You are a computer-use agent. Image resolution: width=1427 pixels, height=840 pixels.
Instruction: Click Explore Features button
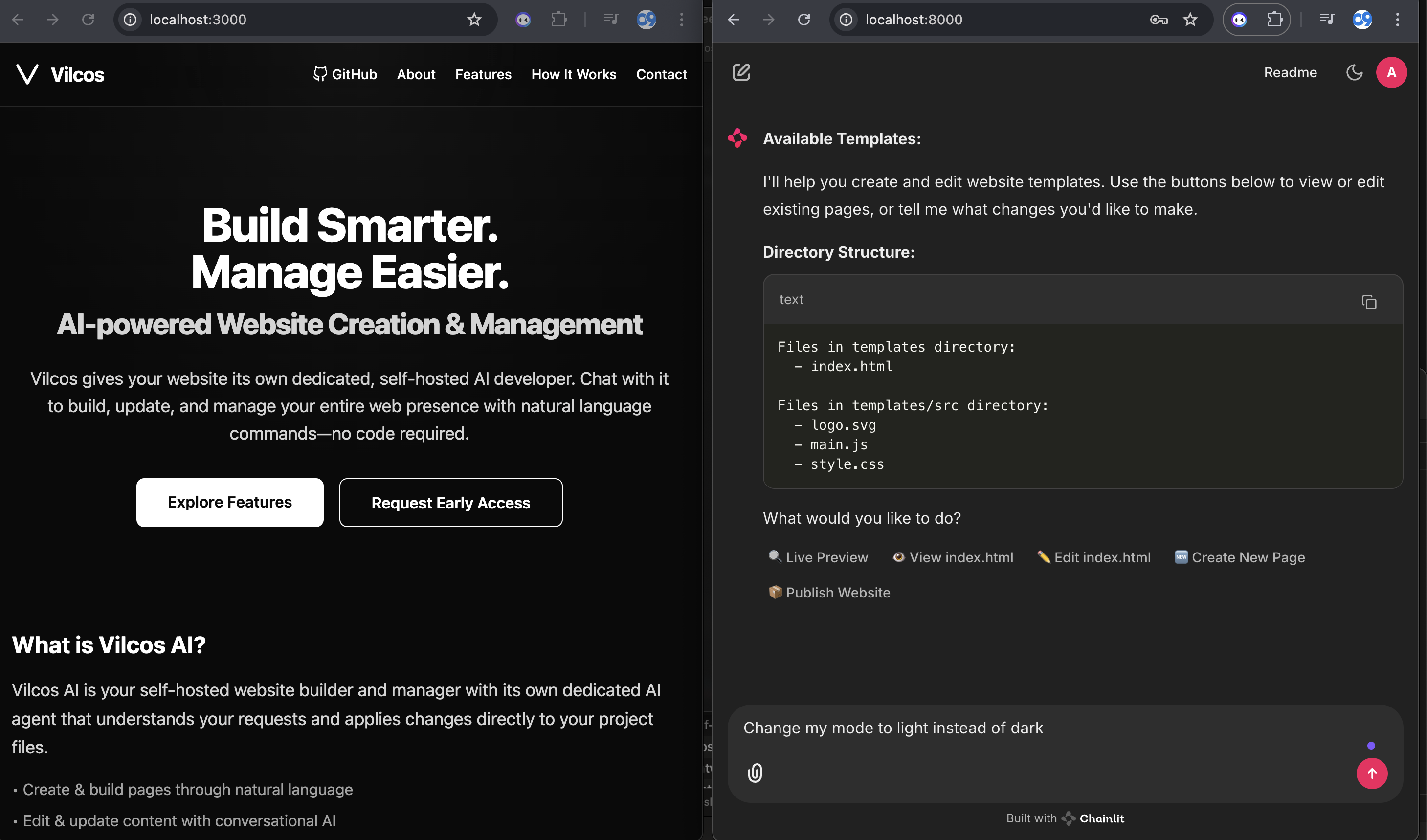[x=229, y=502]
